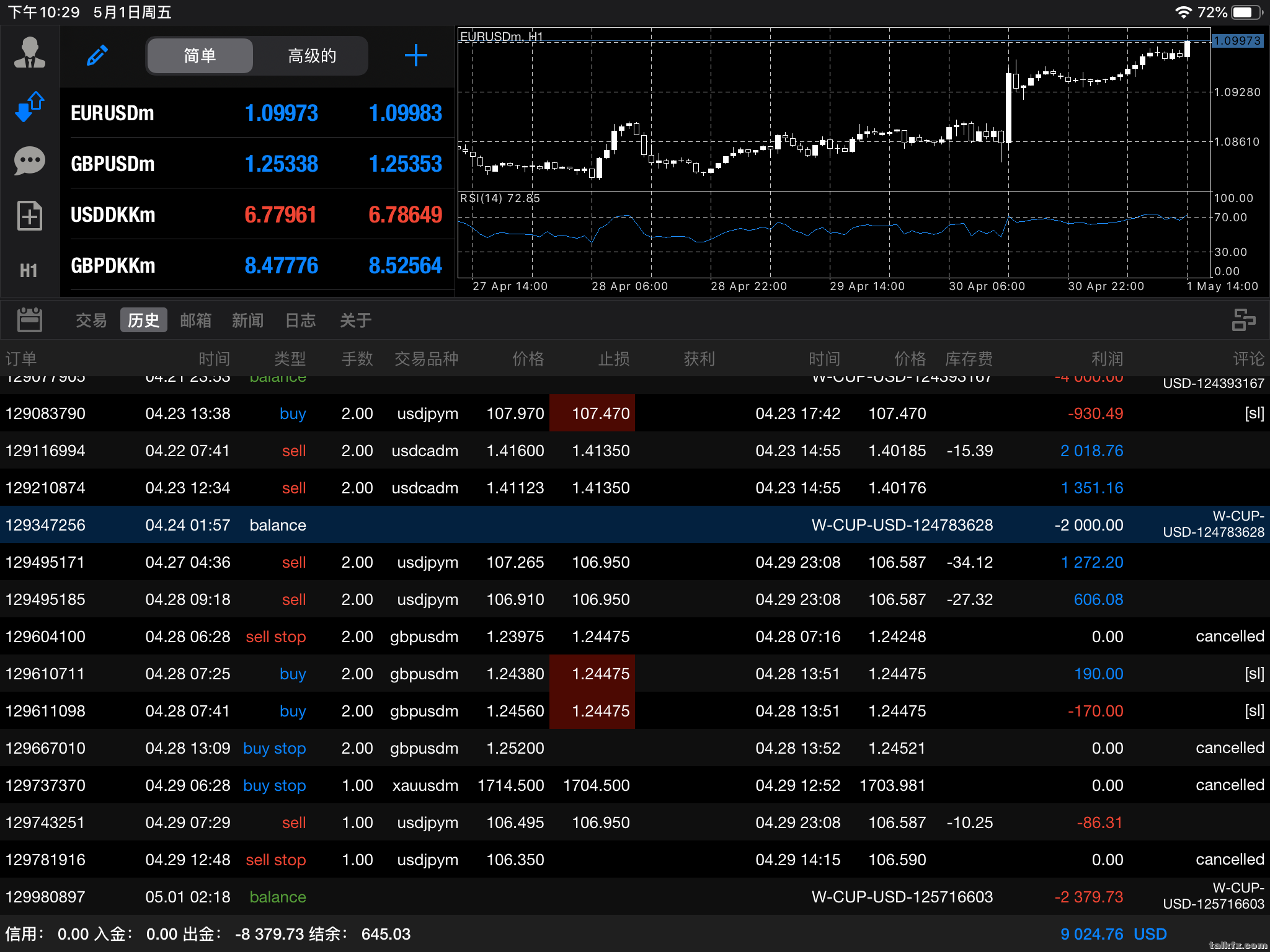Tap the EURUSDm, H1 chart title
The width and height of the screenshot is (1270, 952).
501,37
